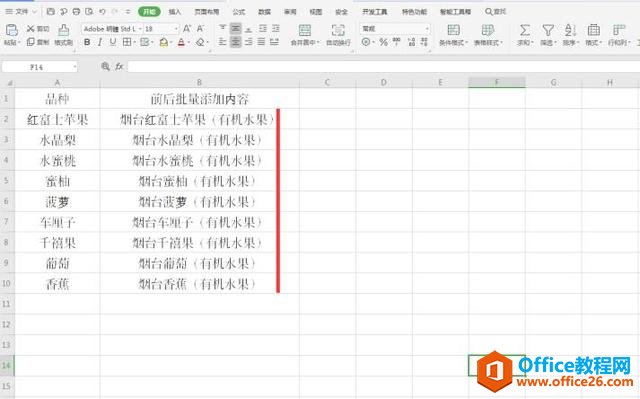Click the Rows and Columns (行和列) icon

(619, 30)
